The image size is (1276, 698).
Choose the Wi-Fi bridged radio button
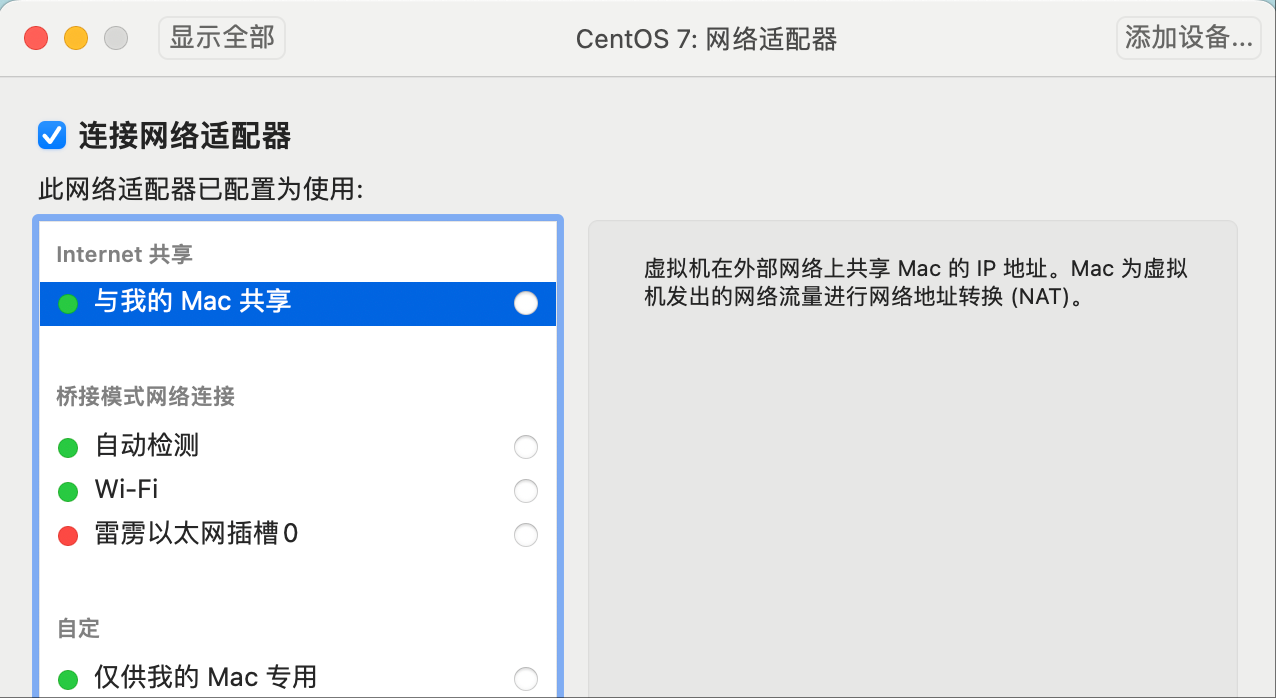coord(526,491)
